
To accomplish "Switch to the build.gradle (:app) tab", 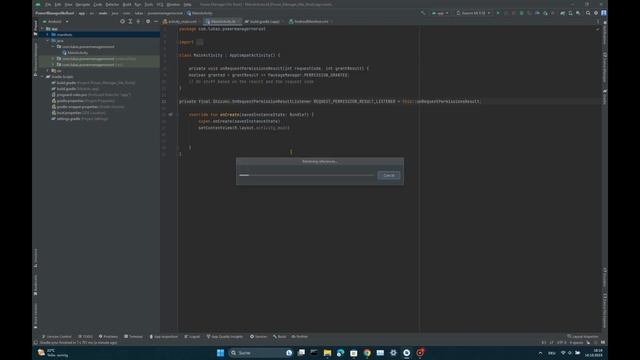I will click(x=263, y=21).
